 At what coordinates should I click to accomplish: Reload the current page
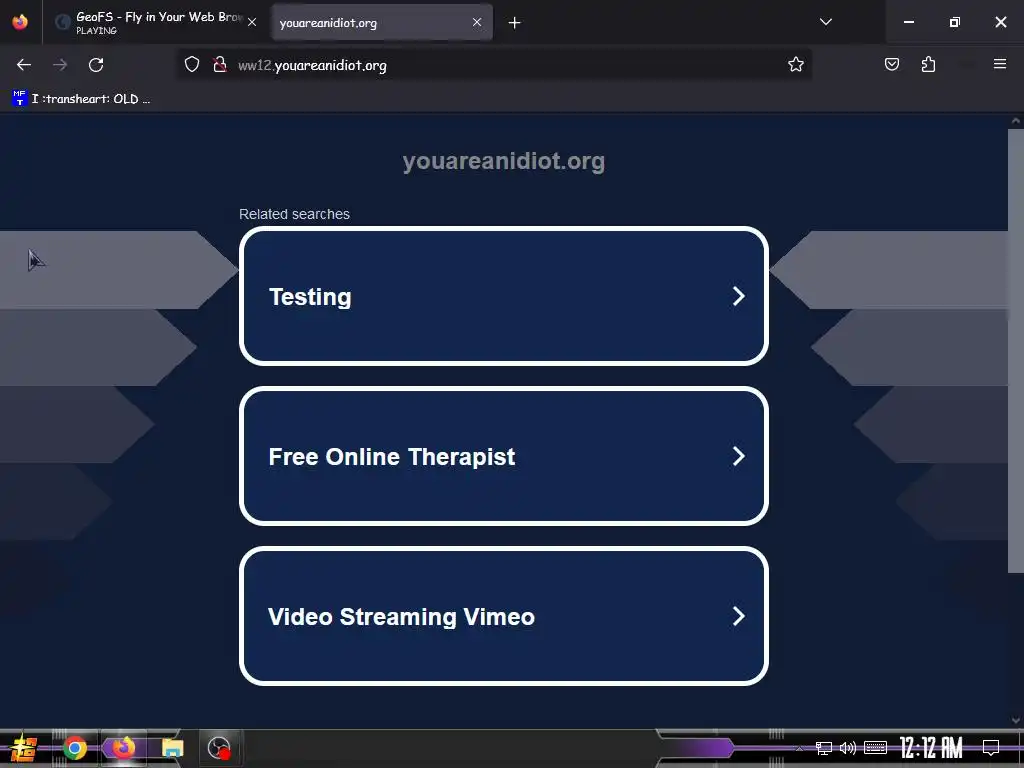tap(96, 65)
